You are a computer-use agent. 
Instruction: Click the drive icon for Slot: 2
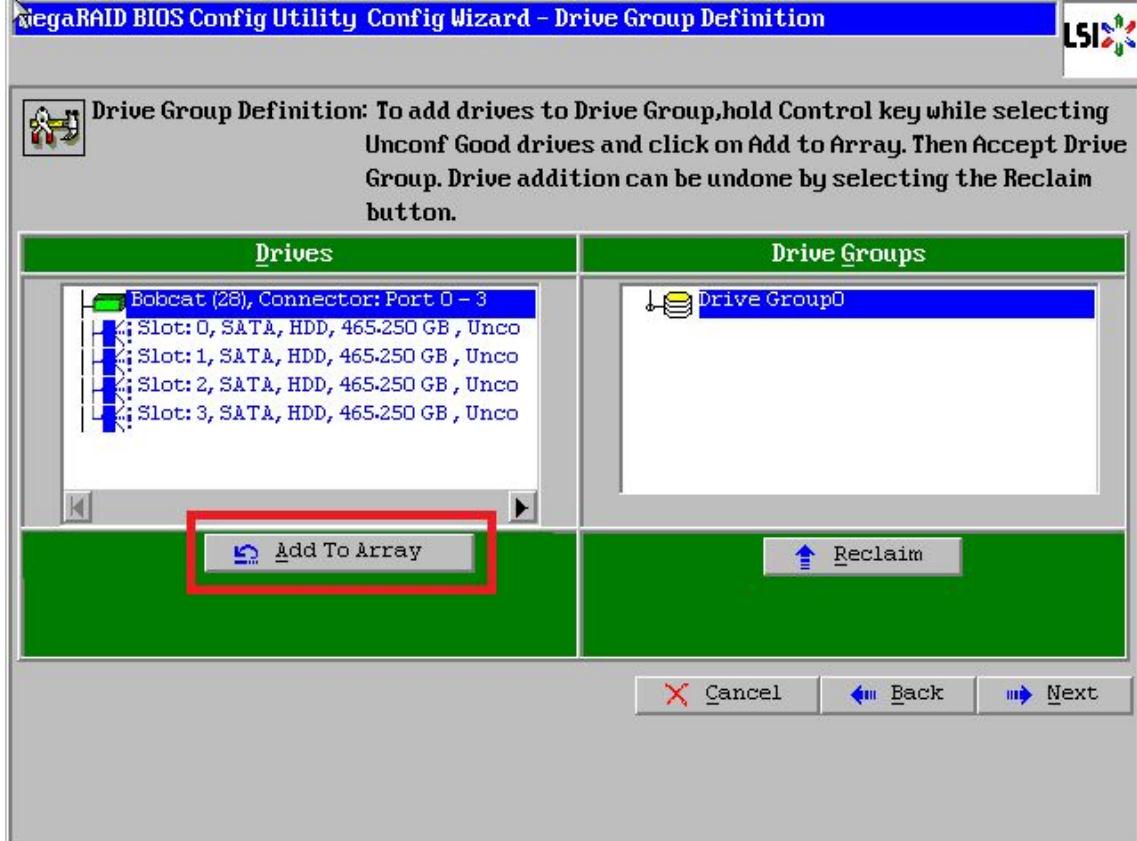pos(115,388)
